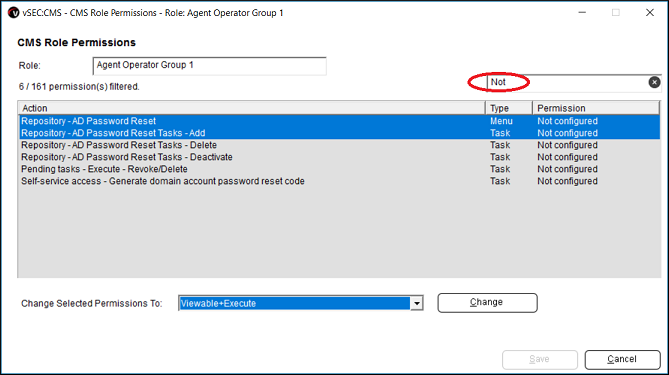Viewport: 669px width, 375px height.
Task: Select row AD Password Reset Tasks - Delete
Action: click(x=339, y=145)
